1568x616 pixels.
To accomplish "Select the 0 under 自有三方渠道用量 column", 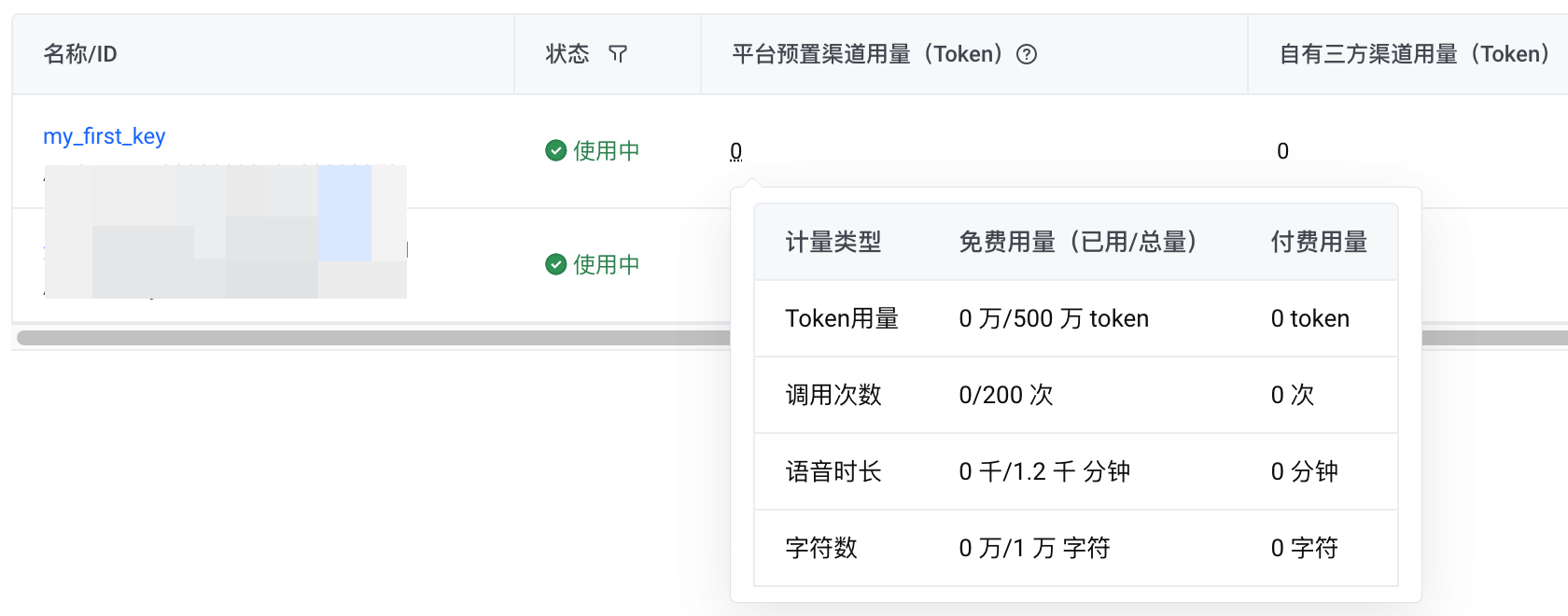I will (x=1282, y=151).
